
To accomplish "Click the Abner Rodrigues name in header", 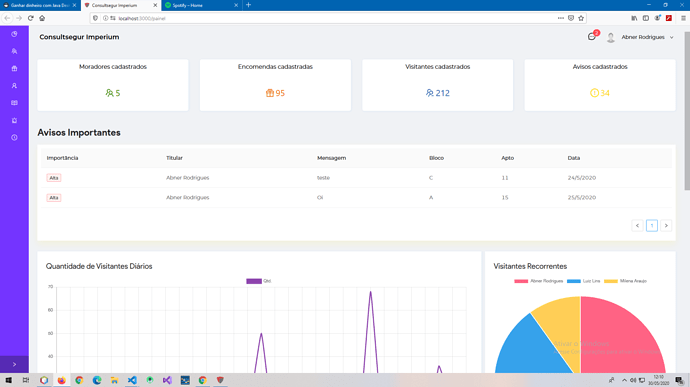I will [x=642, y=37].
